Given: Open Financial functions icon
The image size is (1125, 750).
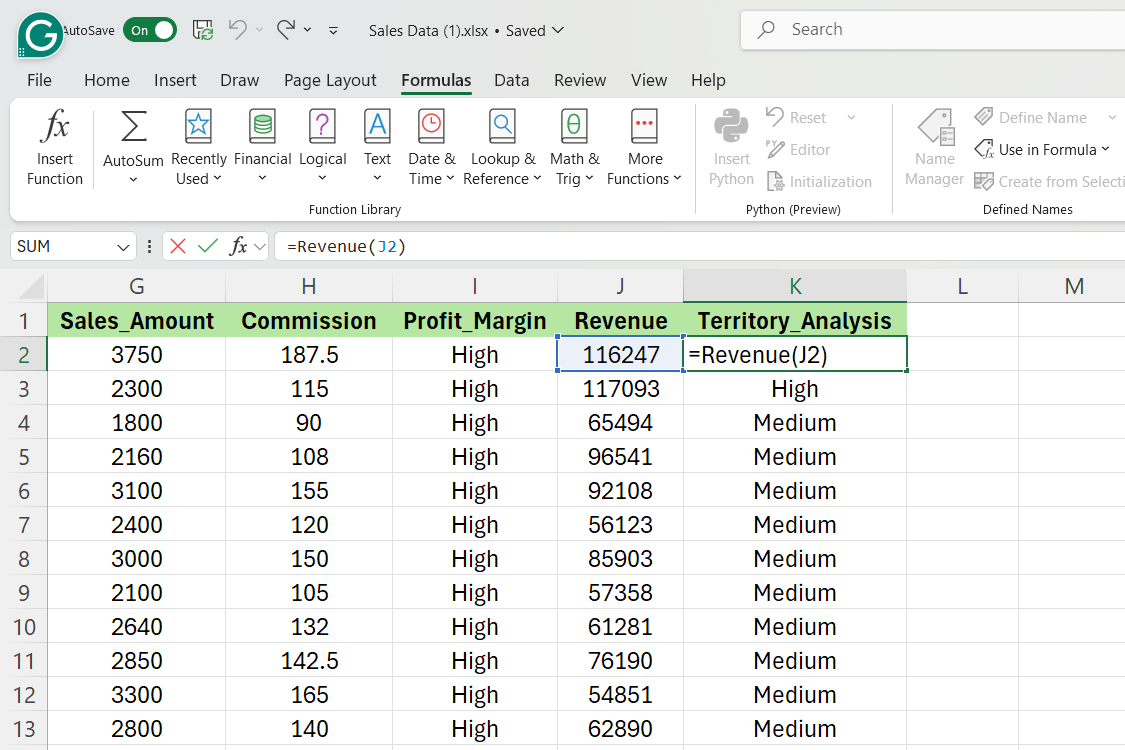Looking at the screenshot, I should click(263, 126).
